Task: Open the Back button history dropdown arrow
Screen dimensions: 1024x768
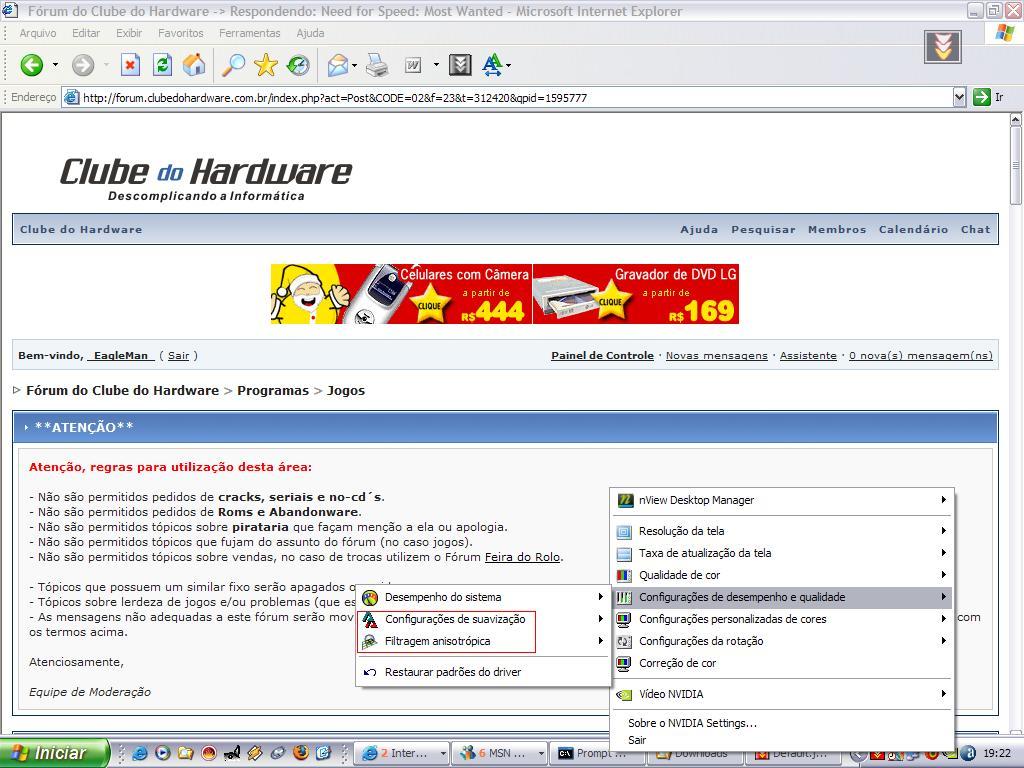Action: pyautogui.click(x=55, y=65)
